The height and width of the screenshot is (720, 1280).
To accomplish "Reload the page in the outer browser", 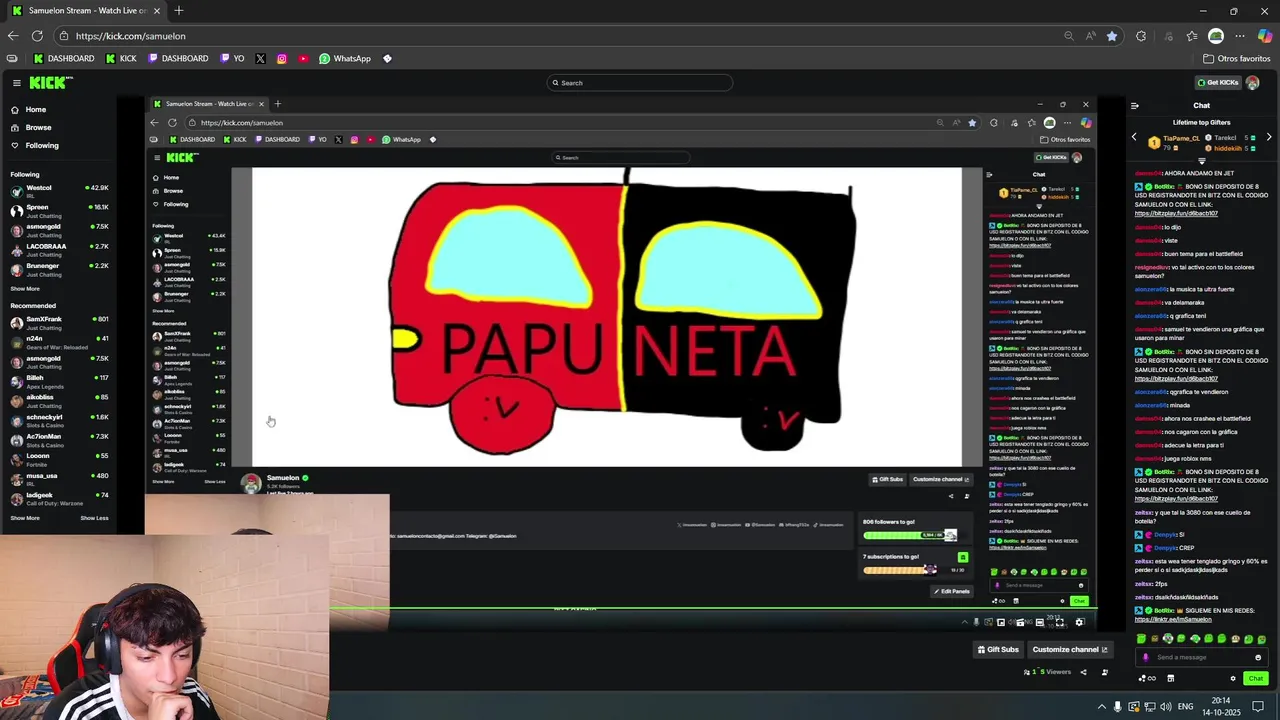I will pyautogui.click(x=37, y=36).
